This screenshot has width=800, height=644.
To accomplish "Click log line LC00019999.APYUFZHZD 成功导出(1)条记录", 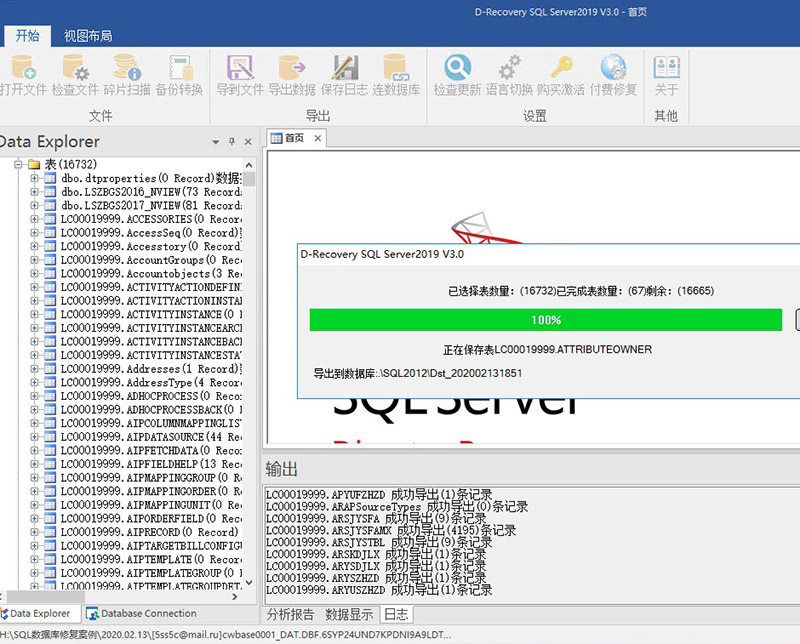I will (x=379, y=494).
